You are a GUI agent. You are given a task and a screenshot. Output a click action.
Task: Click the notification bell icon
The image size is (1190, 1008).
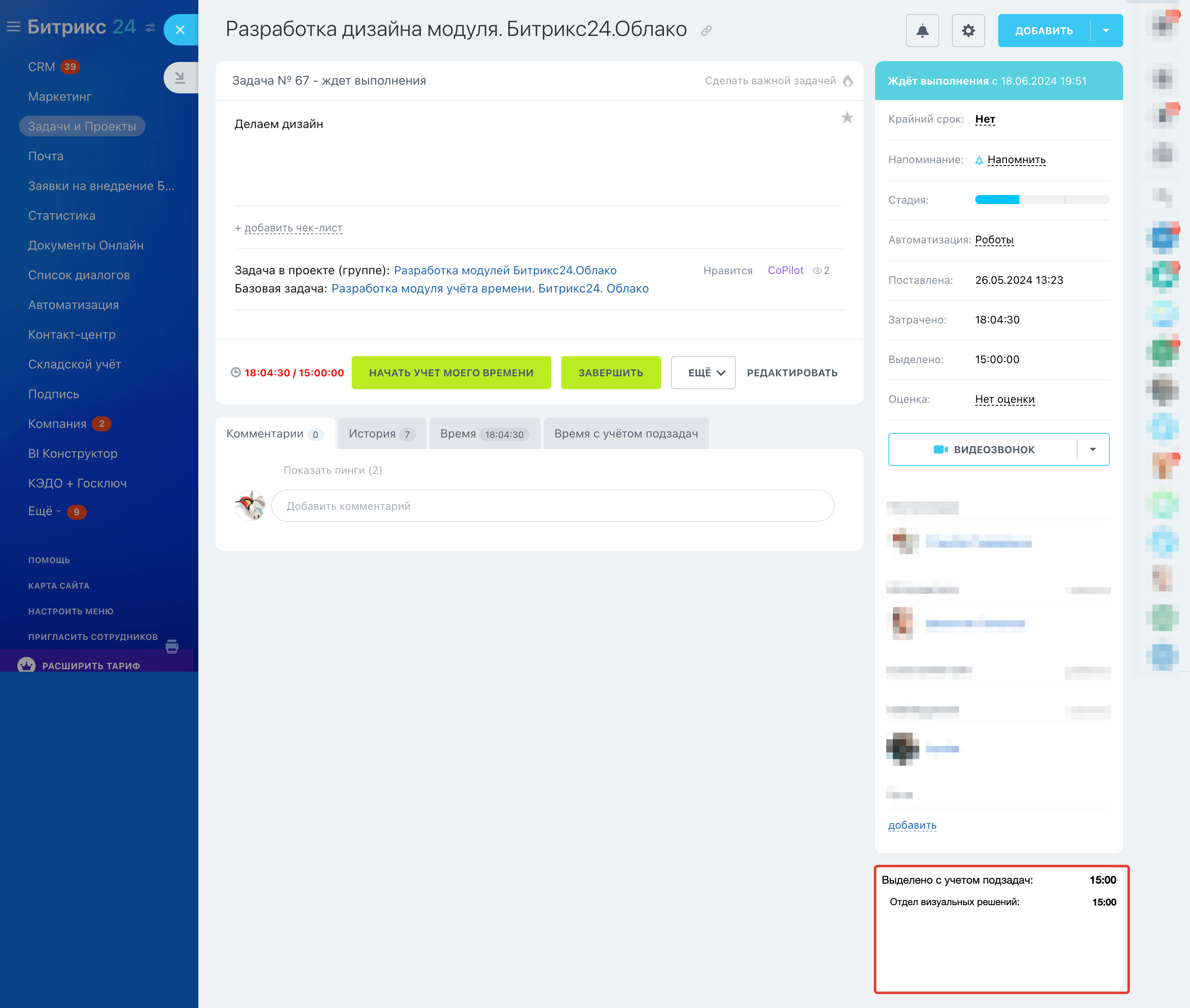(x=922, y=30)
